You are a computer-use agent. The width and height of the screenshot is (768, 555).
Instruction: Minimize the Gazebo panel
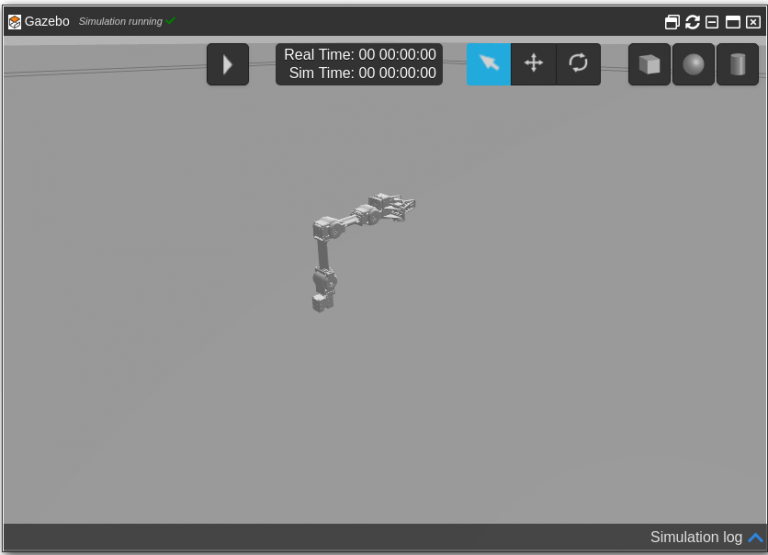pyautogui.click(x=712, y=22)
